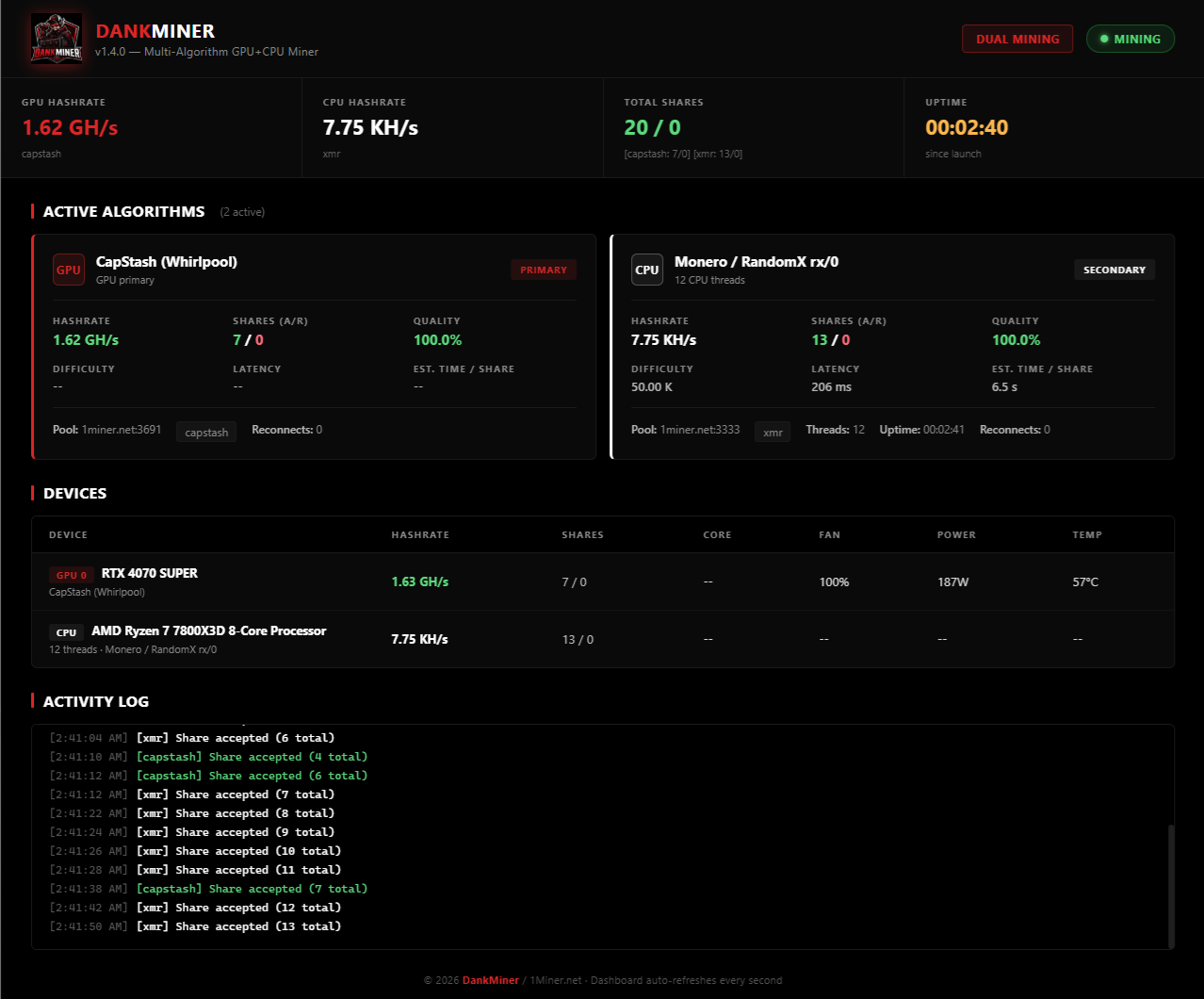Click the TEMP column header
Image resolution: width=1204 pixels, height=999 pixels.
point(1087,534)
